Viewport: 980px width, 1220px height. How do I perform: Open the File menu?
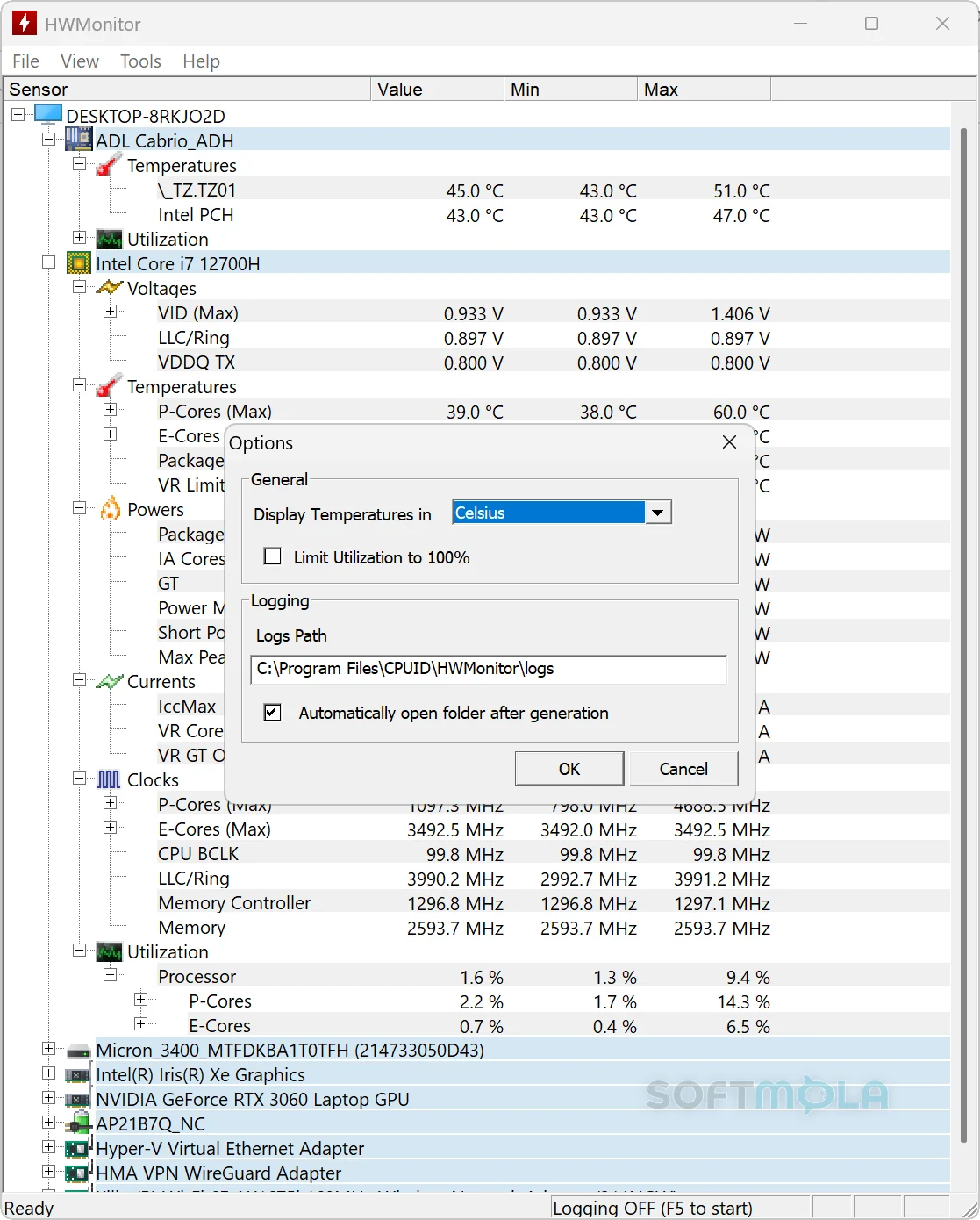pos(25,61)
